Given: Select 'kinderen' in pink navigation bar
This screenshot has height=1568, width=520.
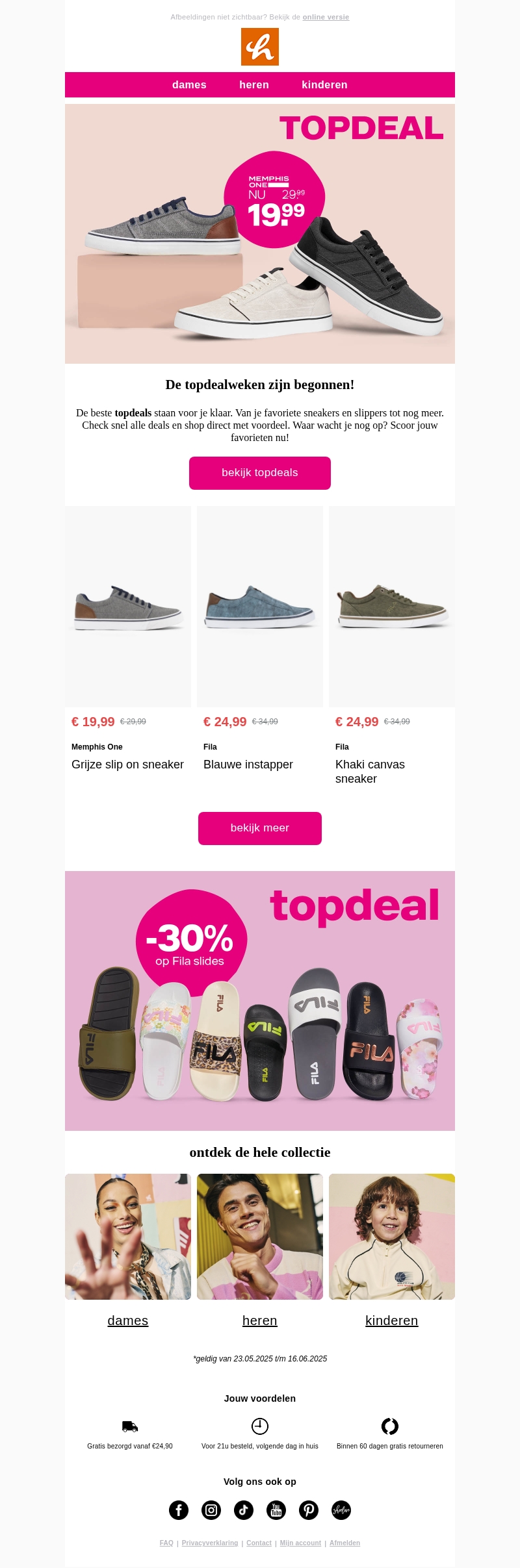Looking at the screenshot, I should pyautogui.click(x=324, y=85).
